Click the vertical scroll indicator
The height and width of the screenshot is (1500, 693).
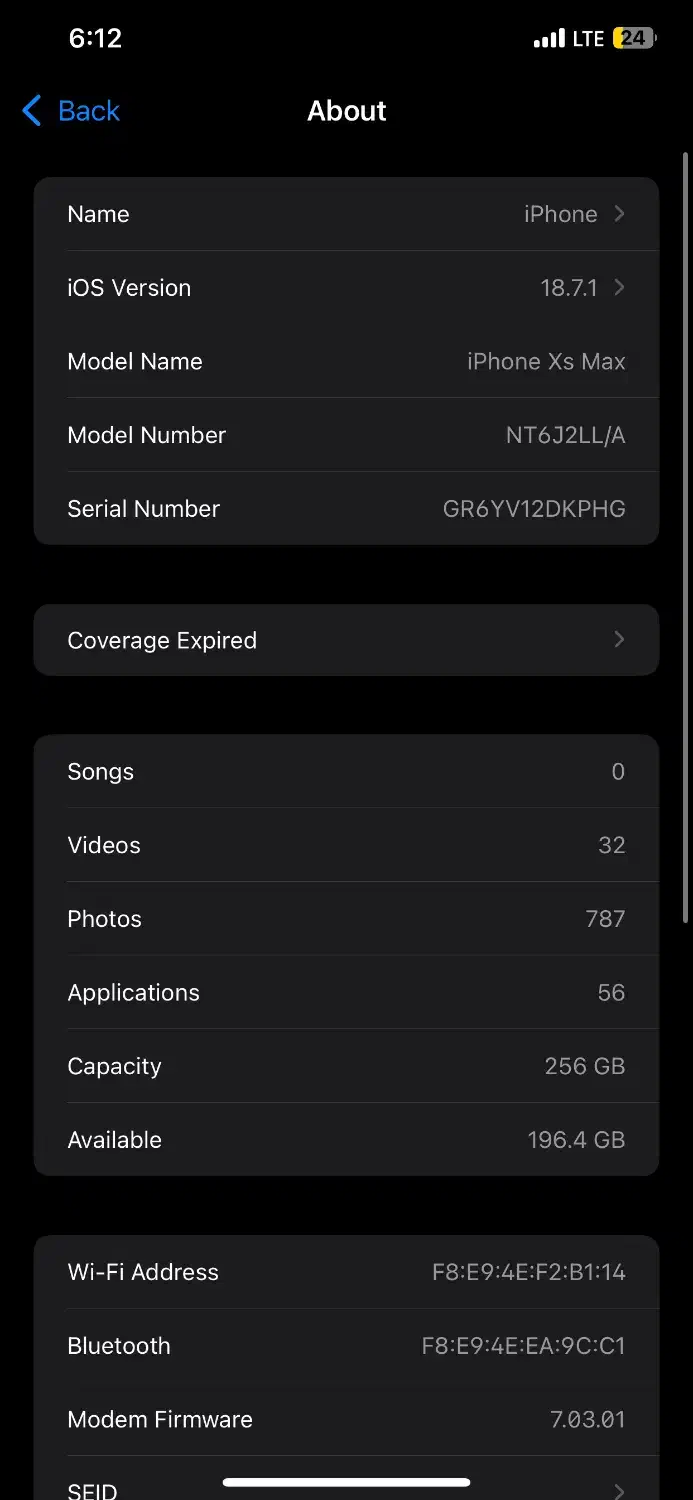coord(685,540)
